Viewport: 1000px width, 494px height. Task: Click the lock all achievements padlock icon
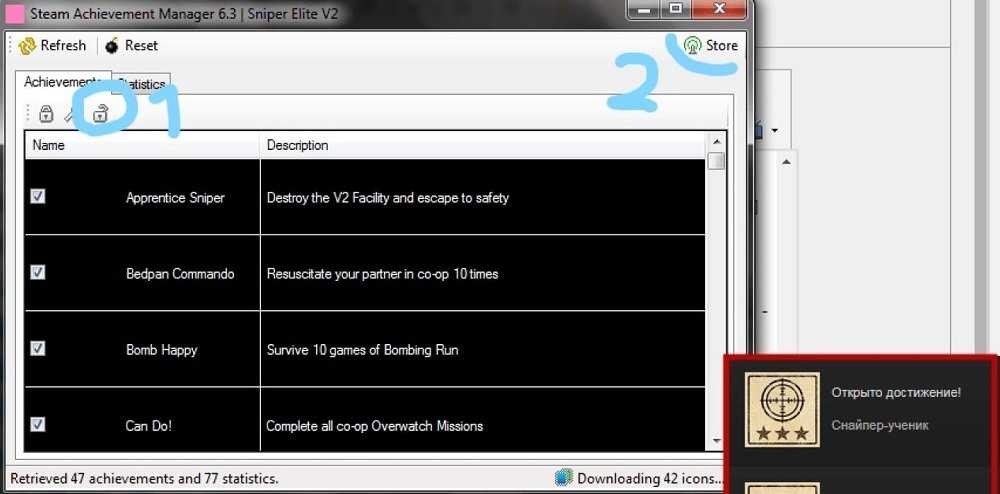46,114
